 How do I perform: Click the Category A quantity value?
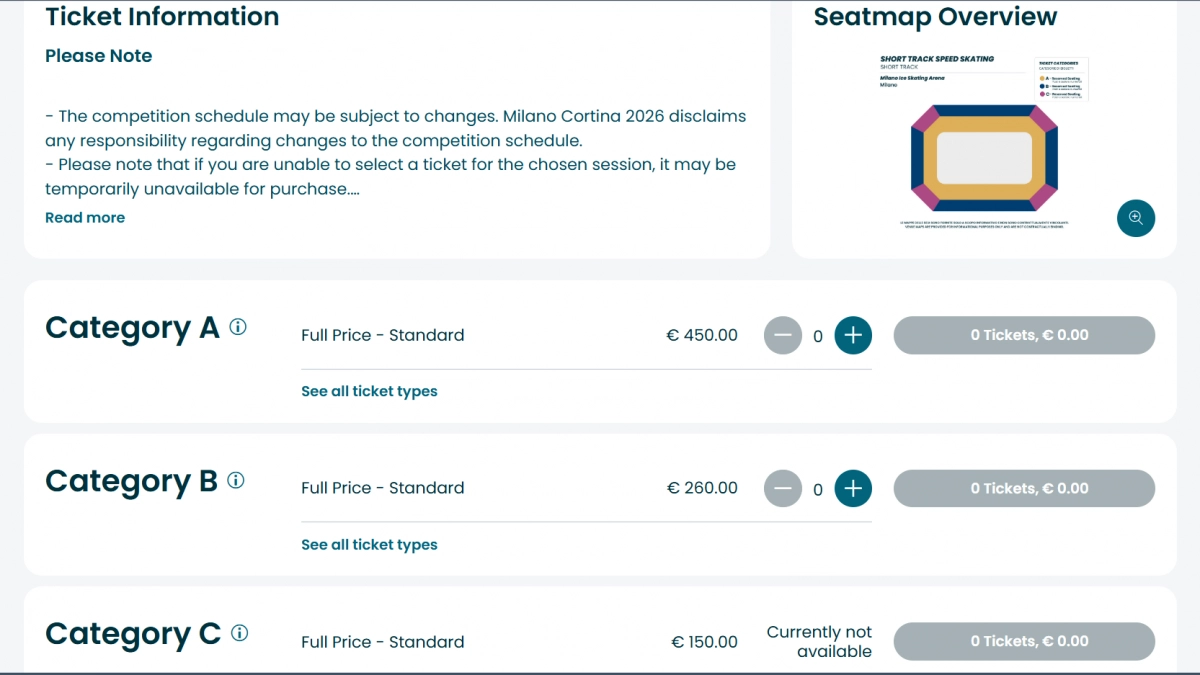coord(818,337)
